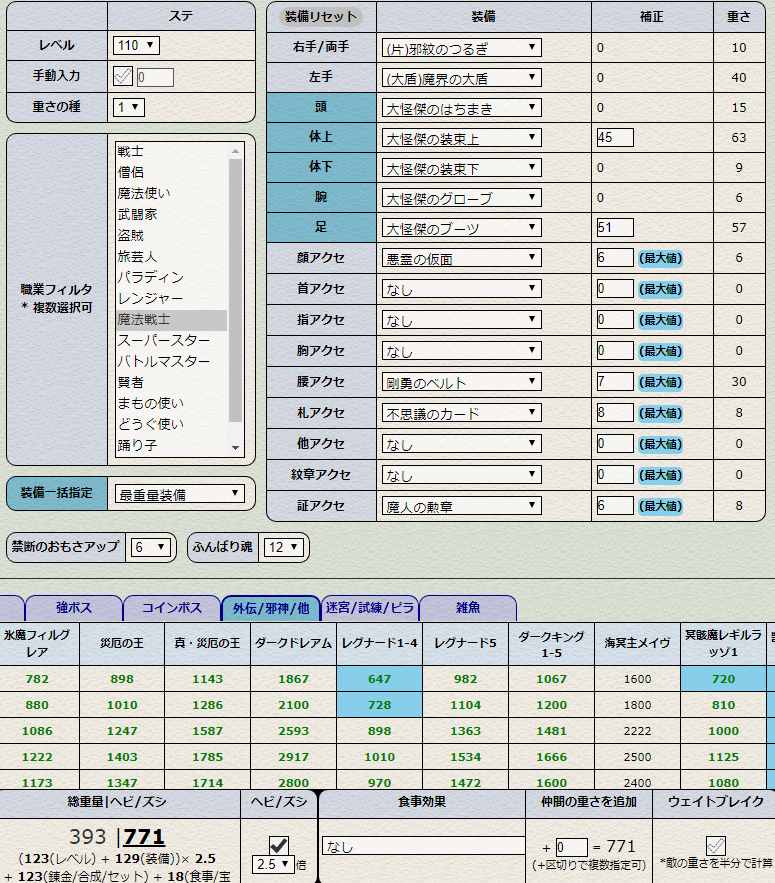Click the 装備リセット button
This screenshot has height=883, width=775.
[321, 17]
